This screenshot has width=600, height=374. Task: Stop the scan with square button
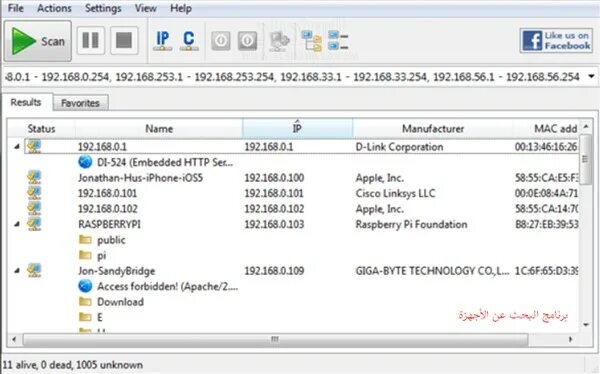[124, 40]
